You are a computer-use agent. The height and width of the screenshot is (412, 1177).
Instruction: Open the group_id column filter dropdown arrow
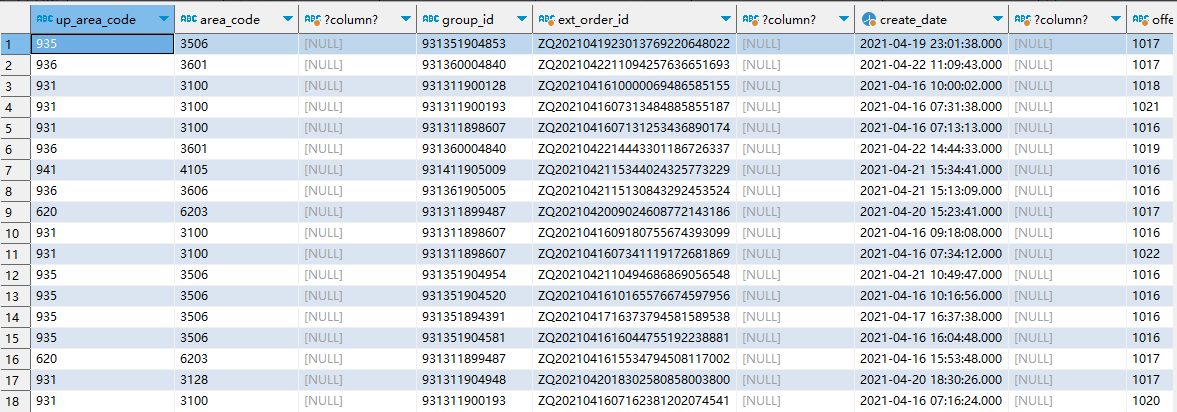(x=522, y=20)
